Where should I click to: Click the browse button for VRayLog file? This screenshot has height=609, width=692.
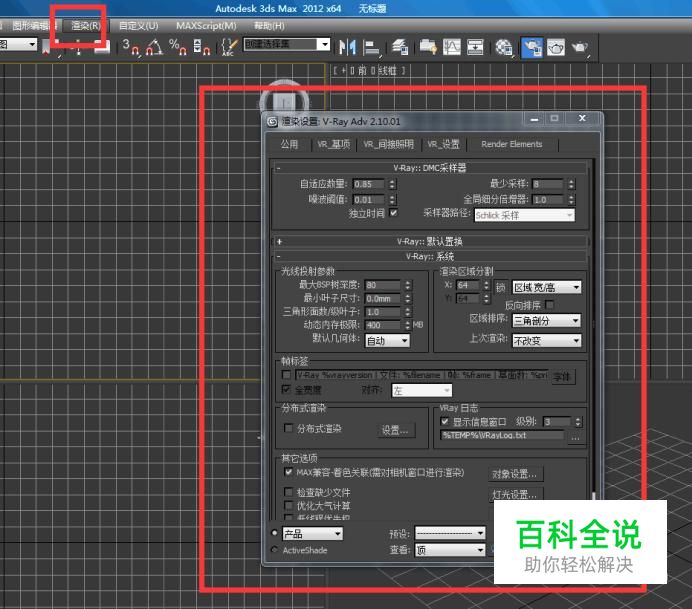pos(575,438)
